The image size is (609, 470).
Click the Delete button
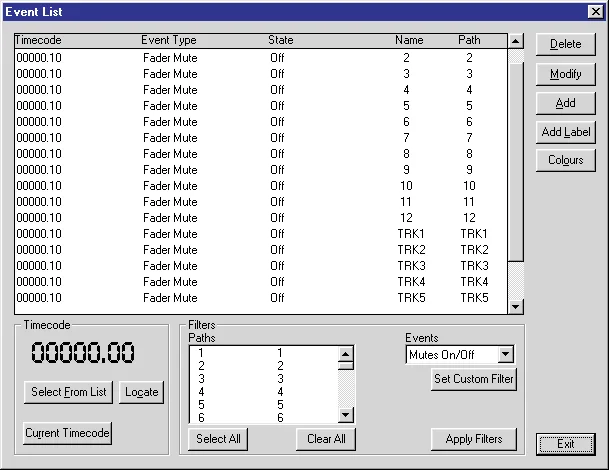566,44
